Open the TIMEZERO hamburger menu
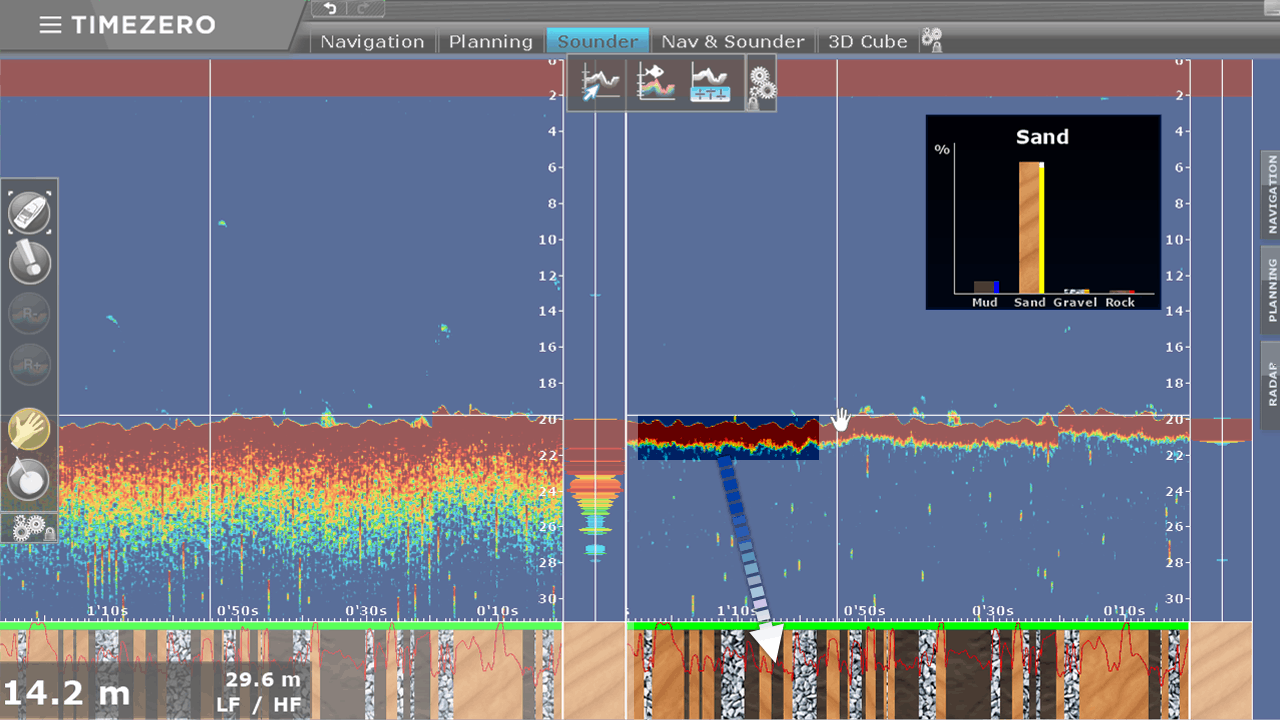The height and width of the screenshot is (720, 1280). [x=50, y=25]
